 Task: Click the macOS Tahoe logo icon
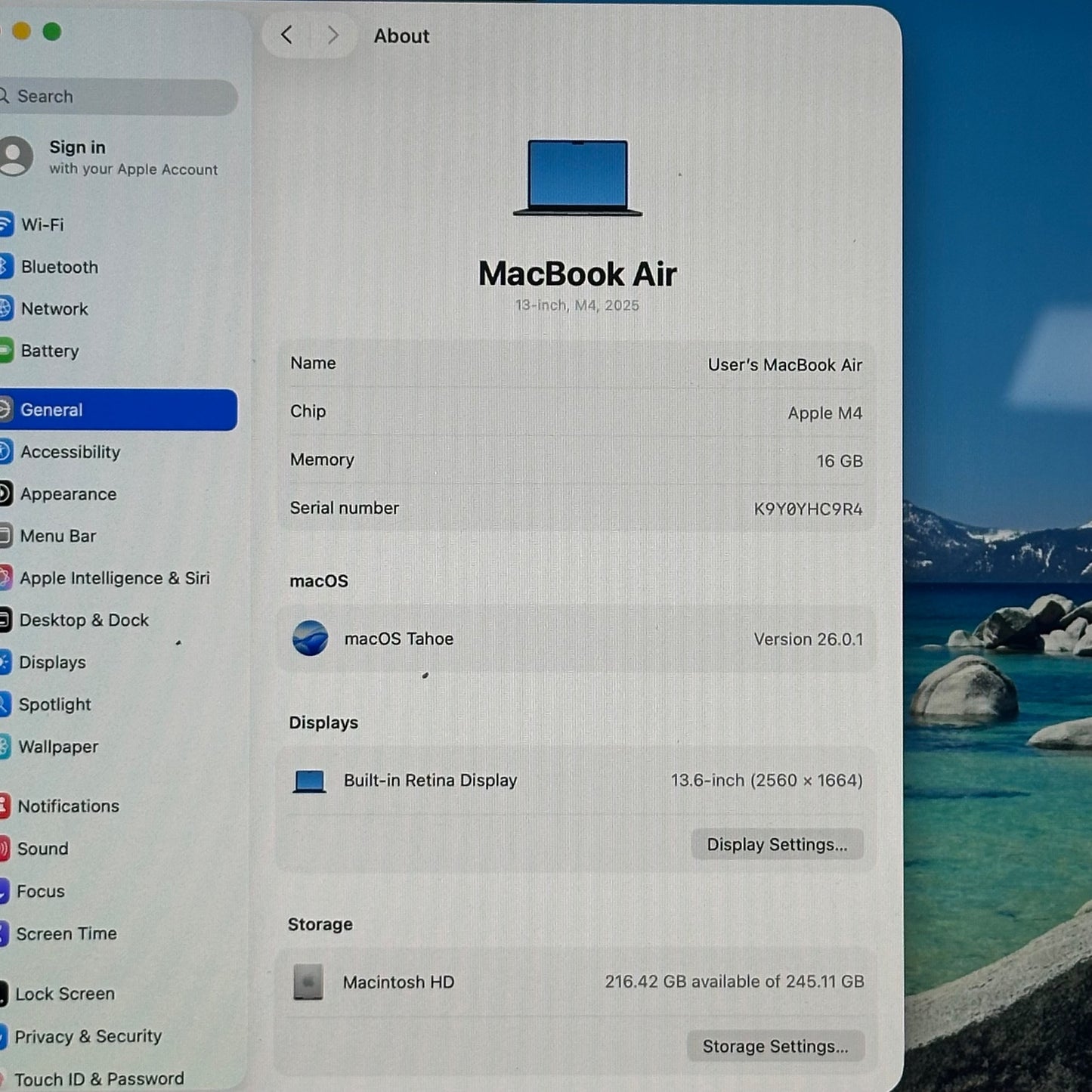(310, 639)
